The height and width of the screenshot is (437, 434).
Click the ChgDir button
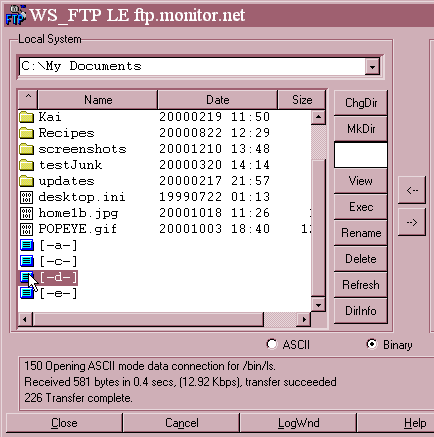(x=361, y=103)
